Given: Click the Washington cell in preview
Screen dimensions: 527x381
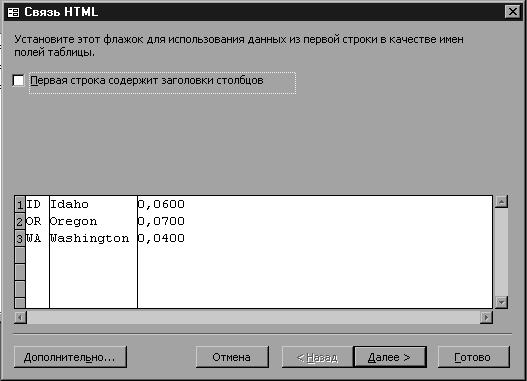Looking at the screenshot, I should coord(93,238).
